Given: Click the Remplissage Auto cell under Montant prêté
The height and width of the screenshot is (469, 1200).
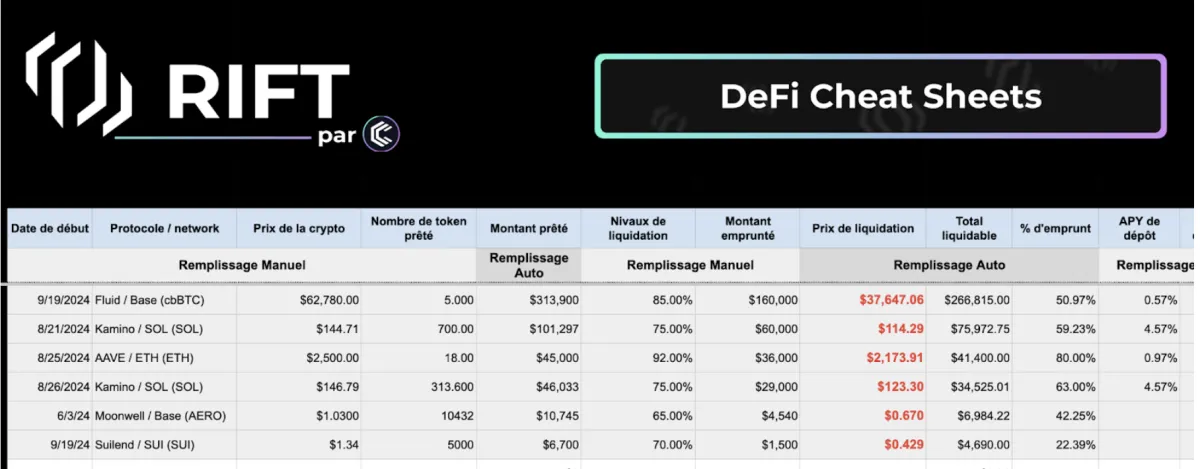Looking at the screenshot, I should [x=528, y=265].
